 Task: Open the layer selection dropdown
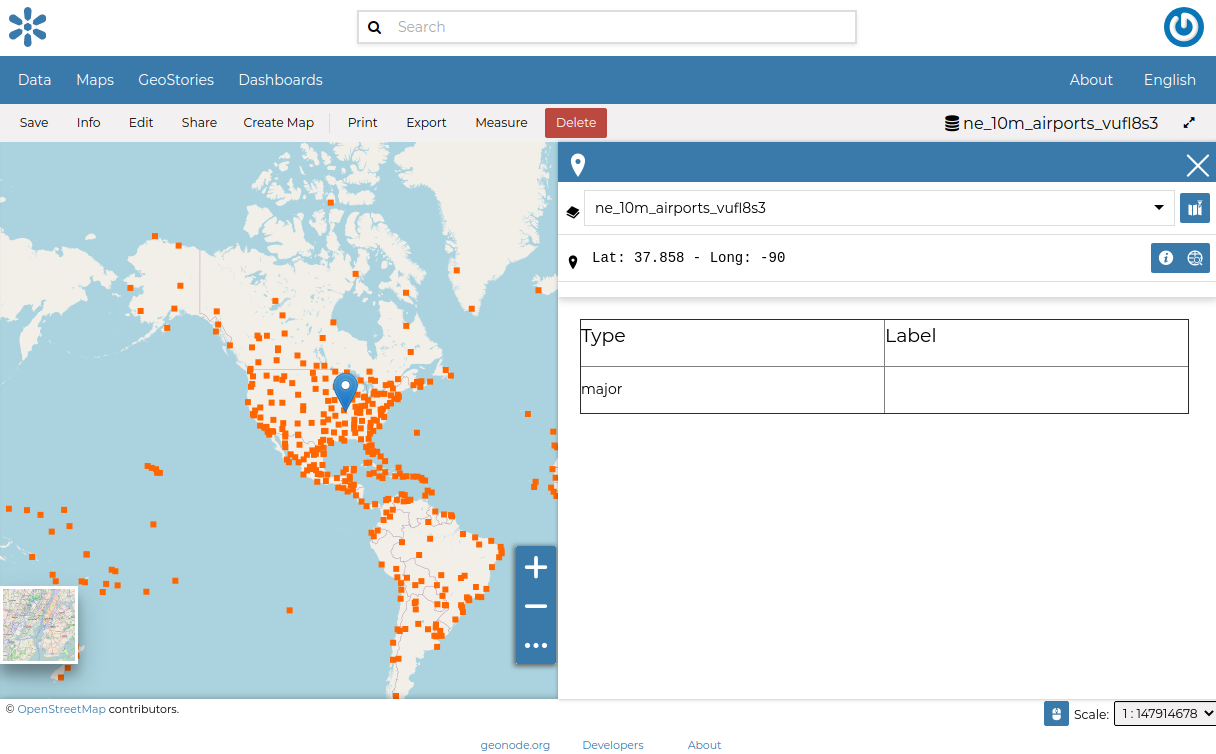(1158, 208)
